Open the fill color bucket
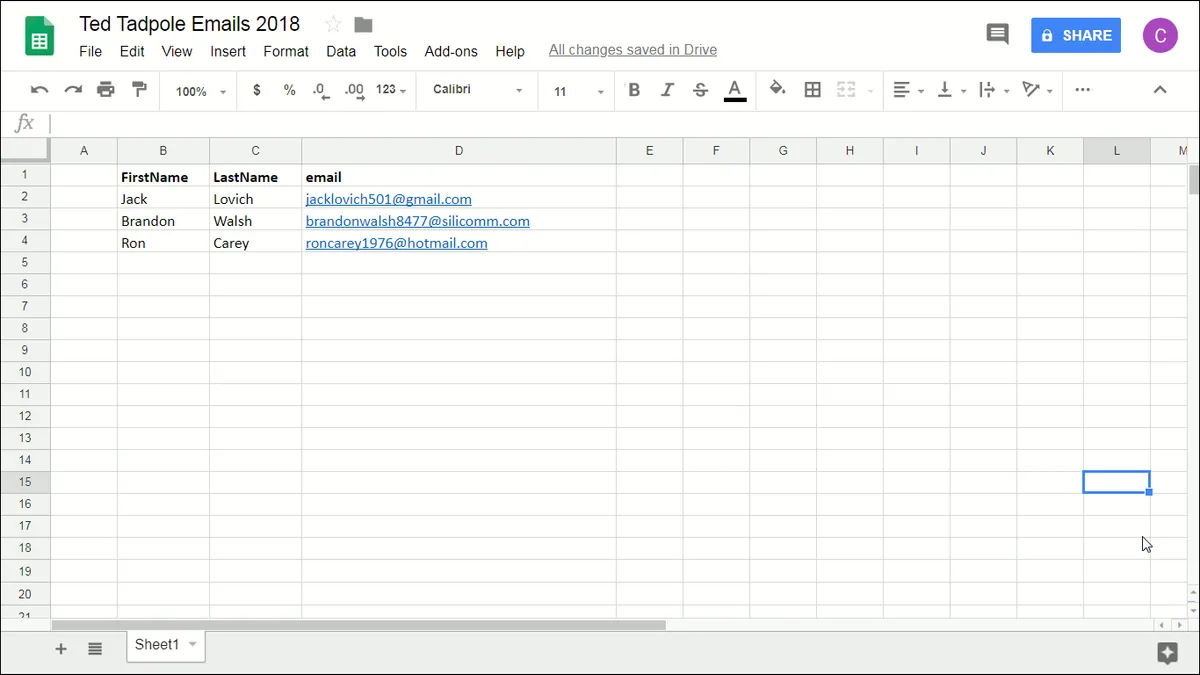This screenshot has width=1200, height=675. coord(778,90)
